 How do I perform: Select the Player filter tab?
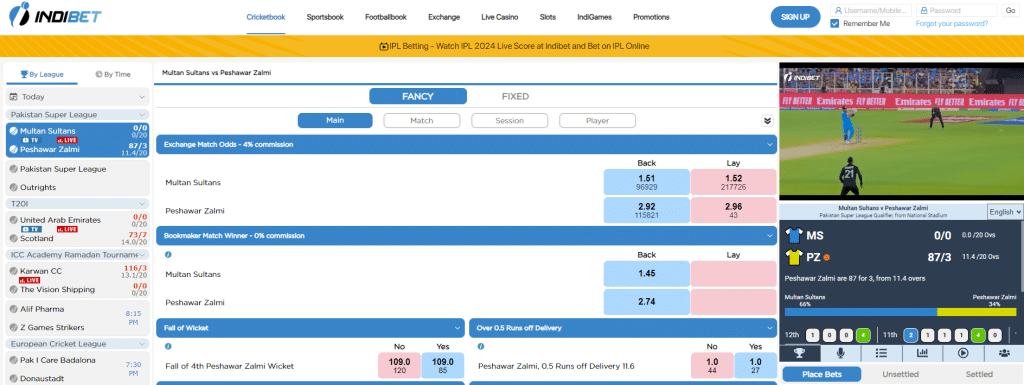[x=598, y=121]
